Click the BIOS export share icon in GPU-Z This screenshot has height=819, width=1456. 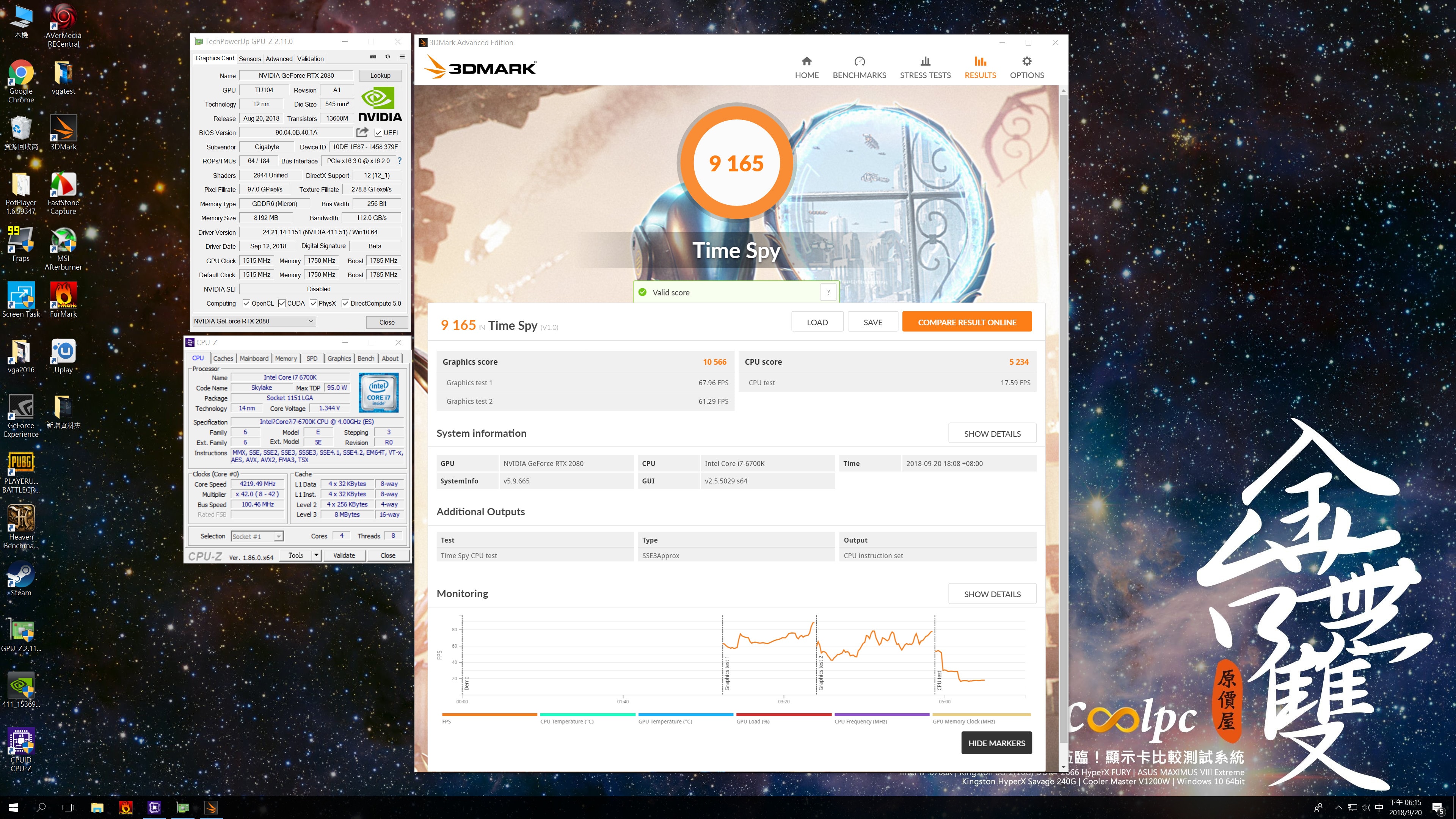point(362,132)
